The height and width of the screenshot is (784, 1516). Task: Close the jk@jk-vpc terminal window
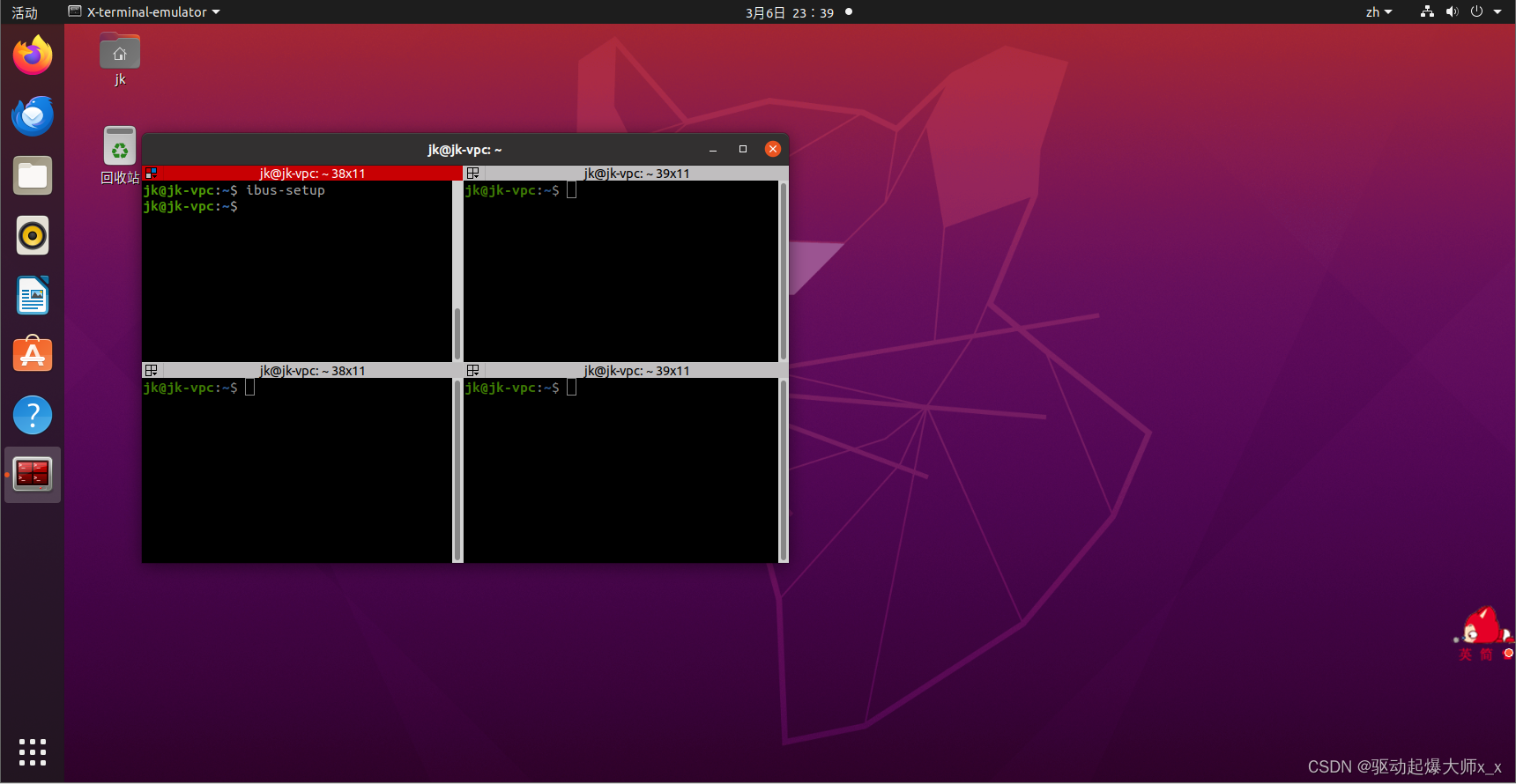click(x=773, y=149)
